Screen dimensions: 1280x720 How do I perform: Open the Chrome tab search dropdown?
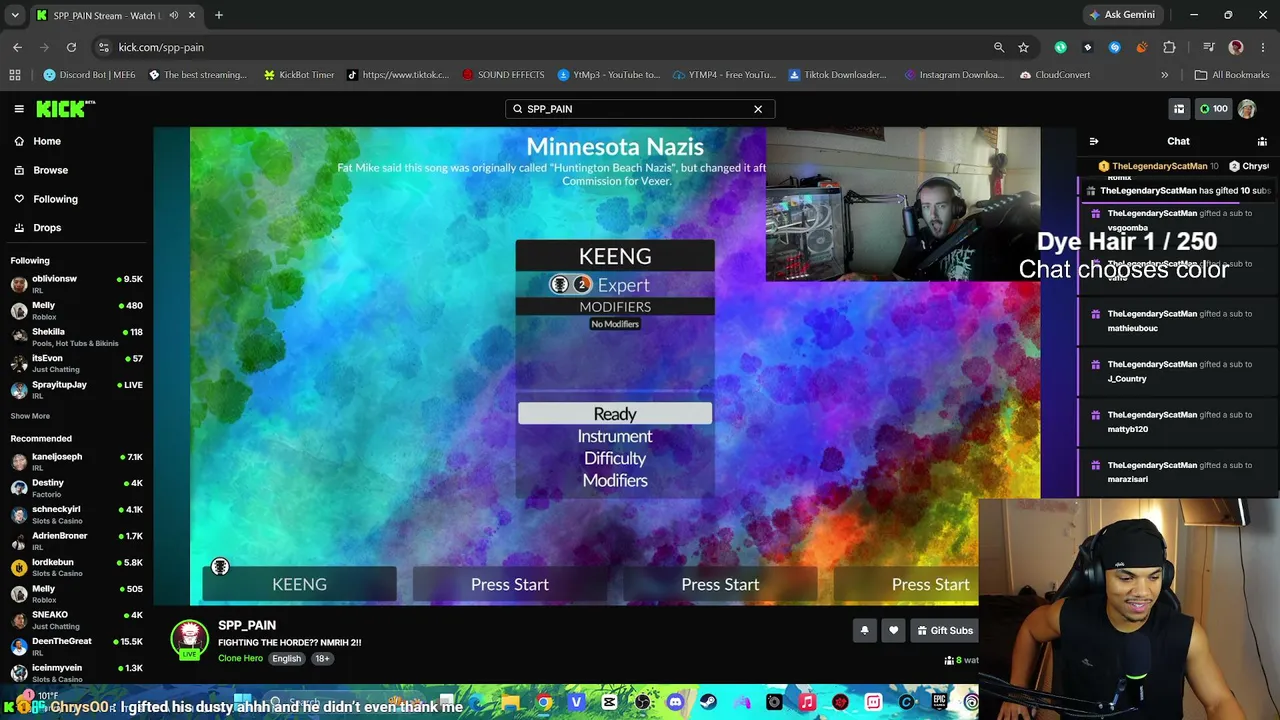[x=15, y=15]
